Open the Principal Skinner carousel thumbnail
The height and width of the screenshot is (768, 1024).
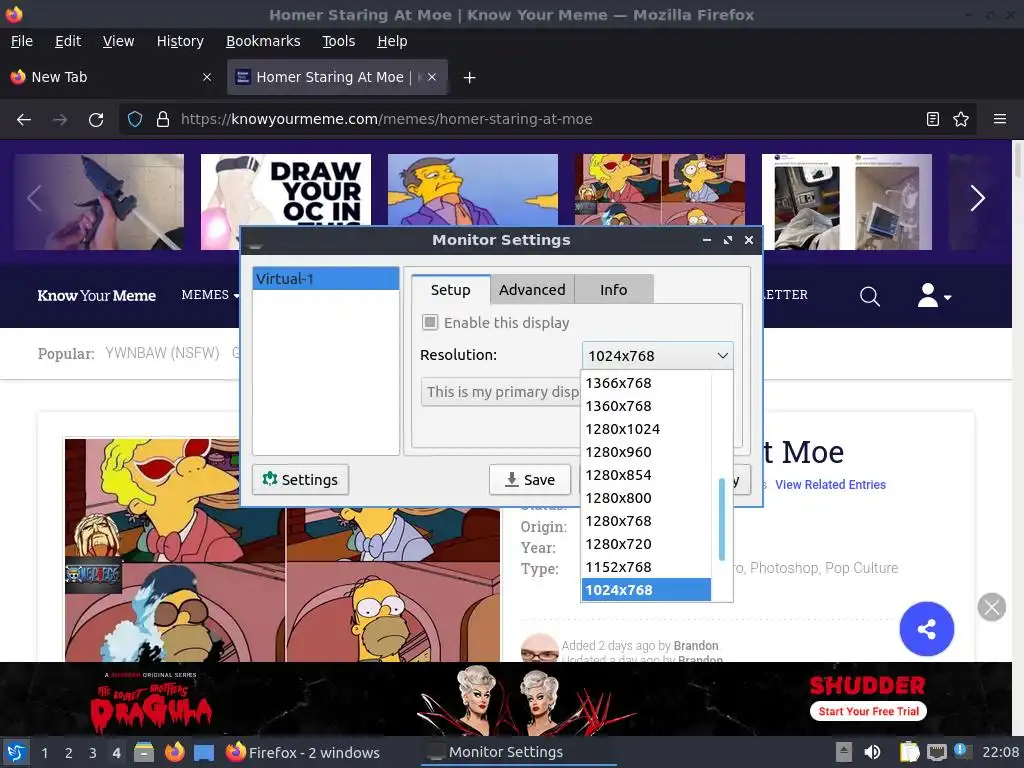[473, 189]
